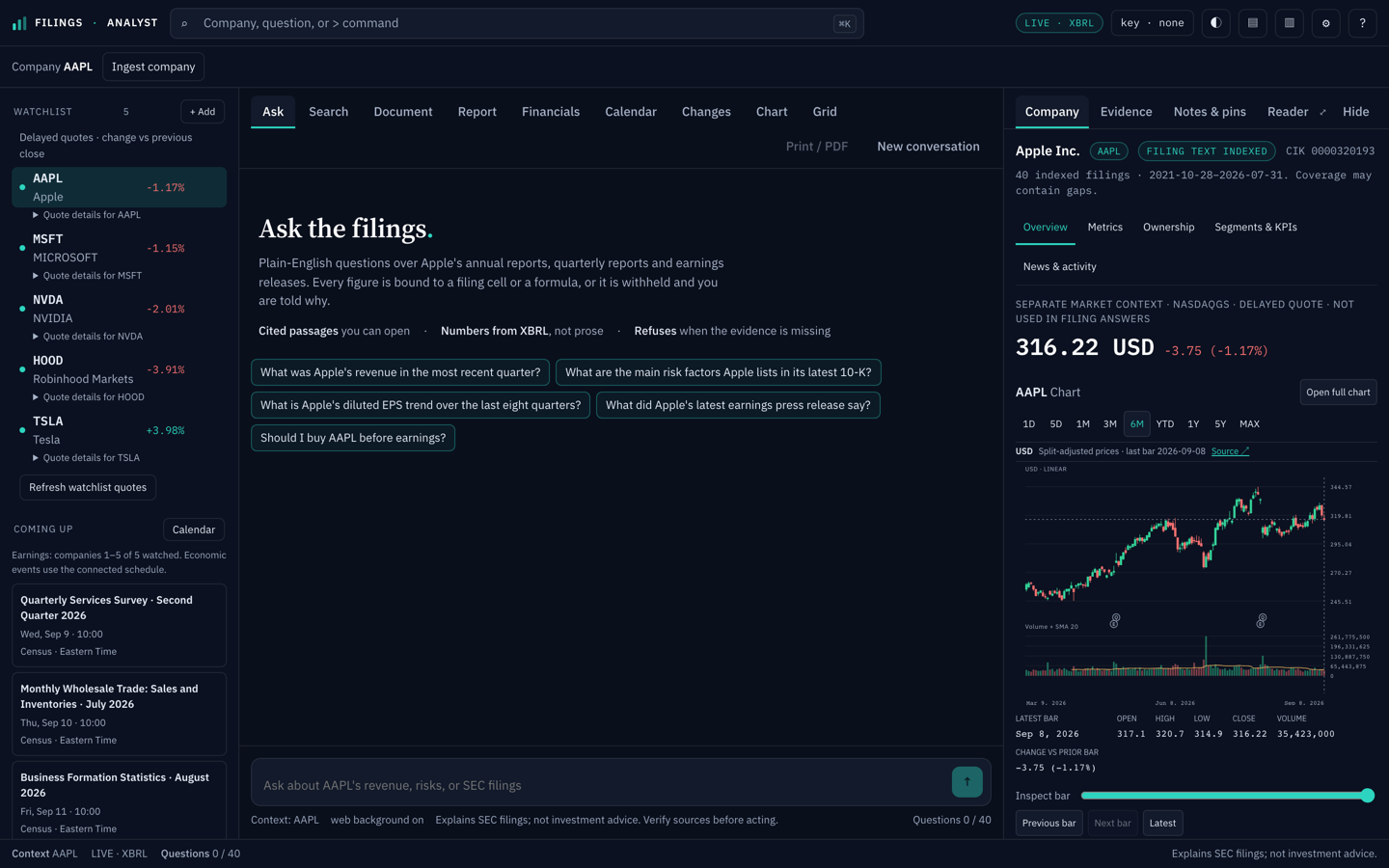1389x868 pixels.
Task: Click the top command search field
Action: pyautogui.click(x=516, y=23)
